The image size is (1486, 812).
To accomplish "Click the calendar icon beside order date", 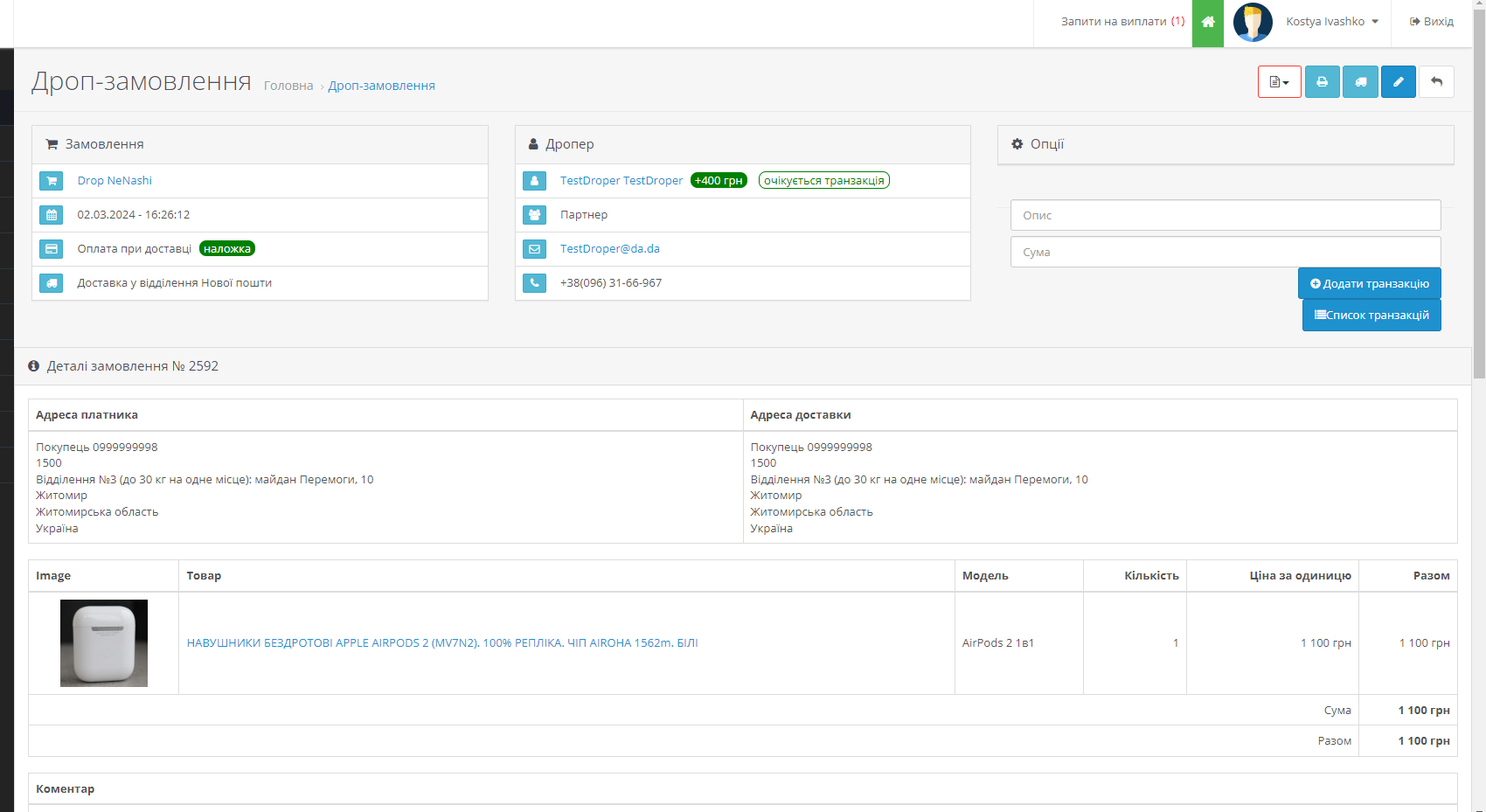I will click(52, 215).
